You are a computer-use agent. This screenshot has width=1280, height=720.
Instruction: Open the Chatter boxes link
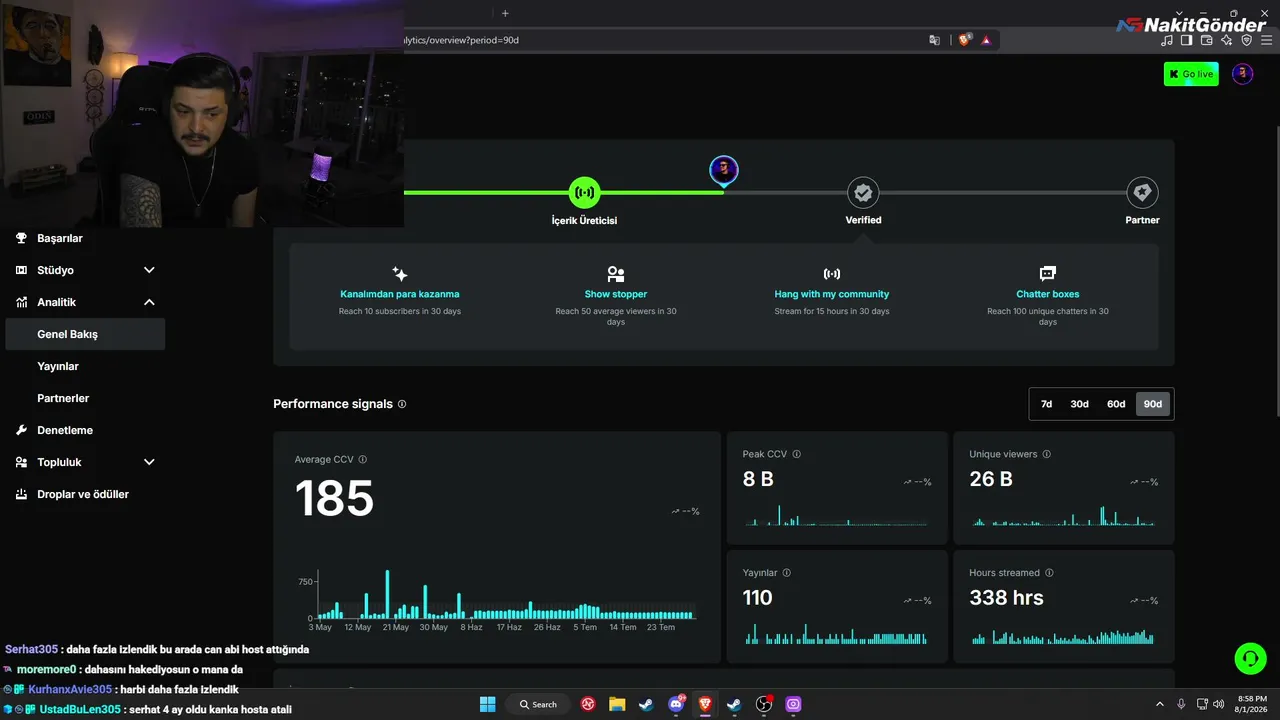coord(1048,294)
